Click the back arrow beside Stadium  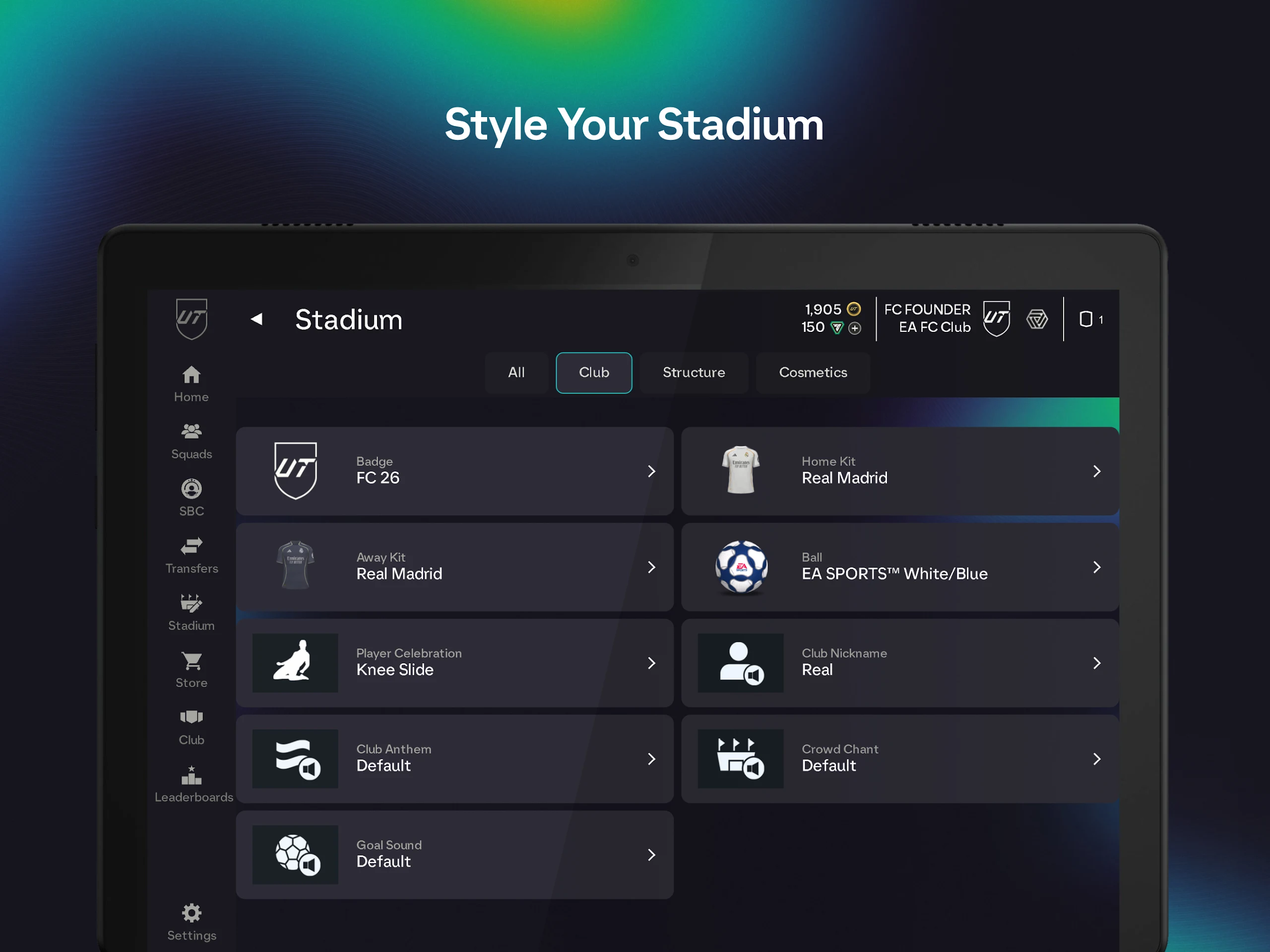(256, 319)
